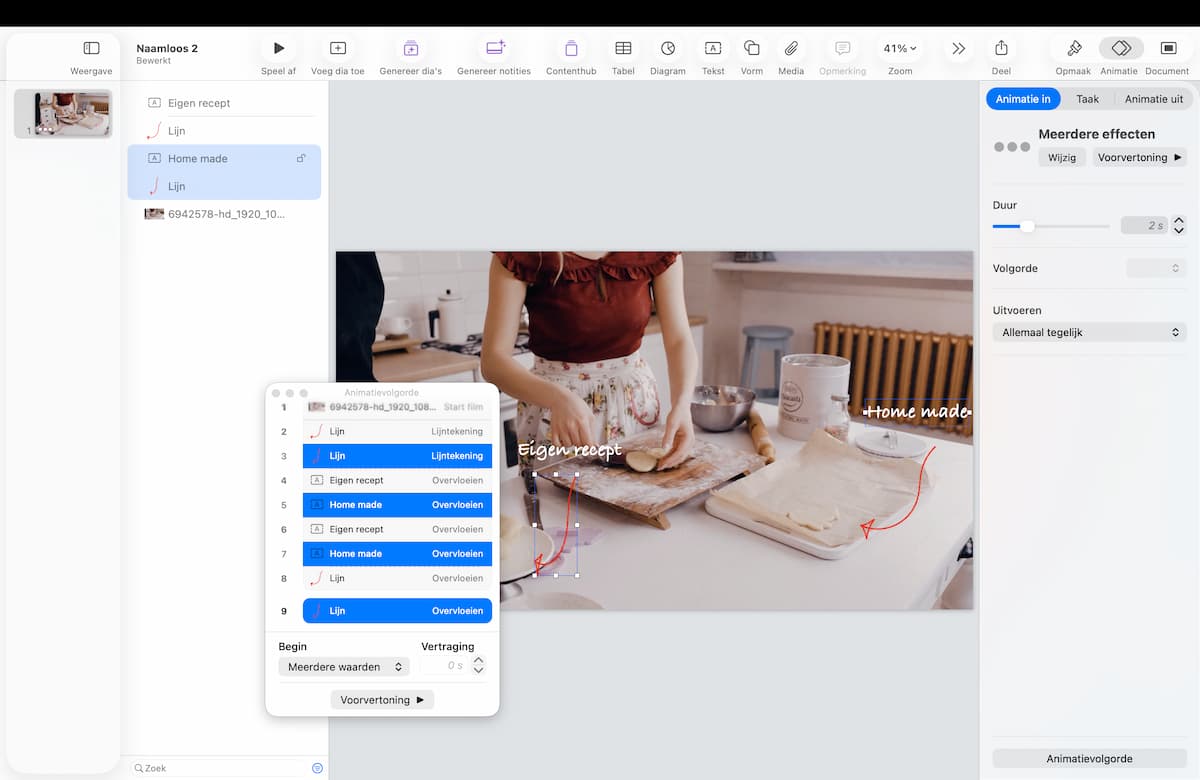Select animation row 5 Home made
Screen dimensions: 1200x780
tap(397, 505)
